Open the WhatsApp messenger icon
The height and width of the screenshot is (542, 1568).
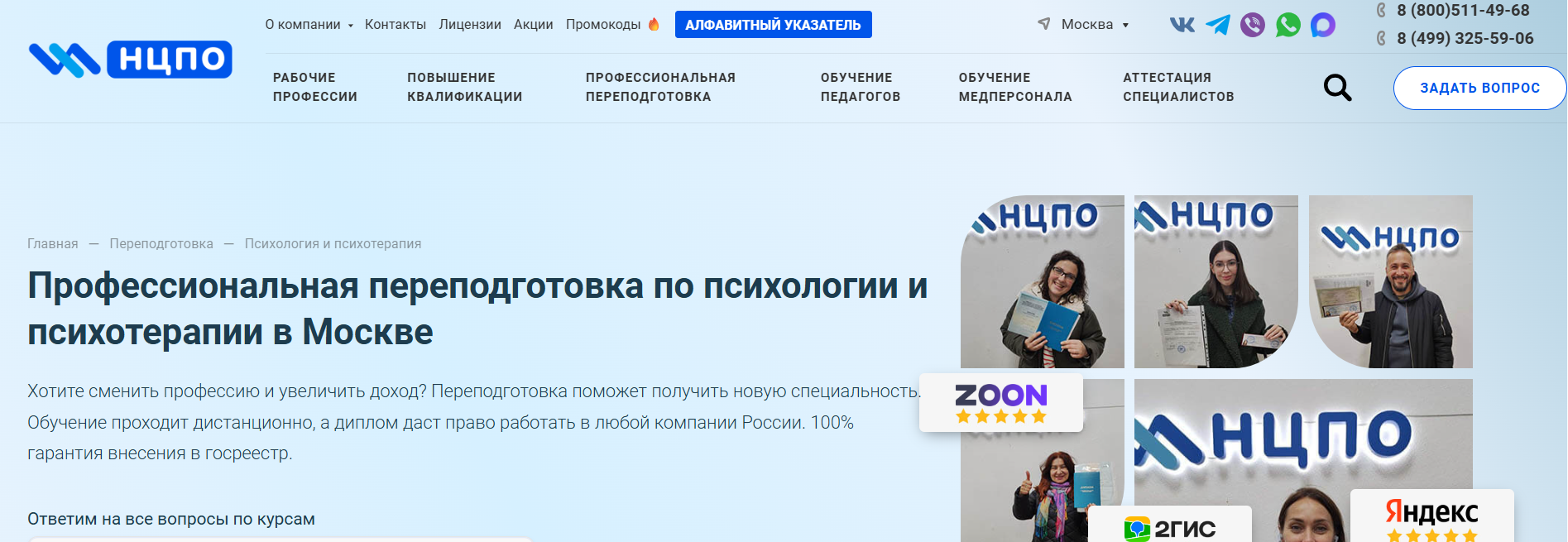click(x=1287, y=25)
